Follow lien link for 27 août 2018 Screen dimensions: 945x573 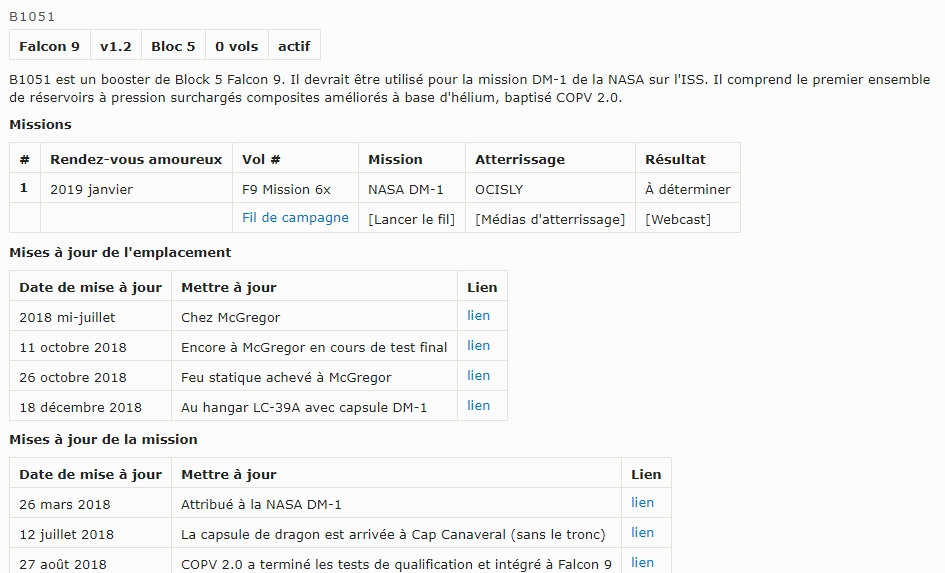tap(642, 562)
